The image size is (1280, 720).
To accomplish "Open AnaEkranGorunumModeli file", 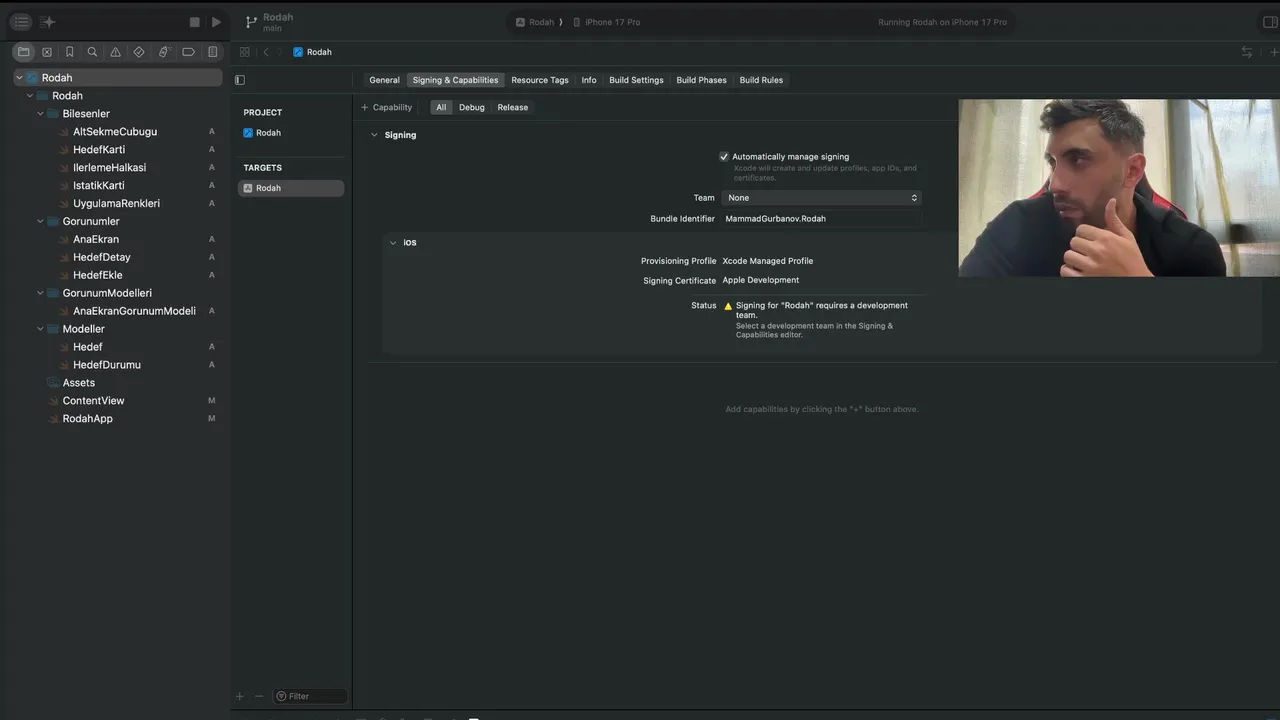I will click(134, 311).
